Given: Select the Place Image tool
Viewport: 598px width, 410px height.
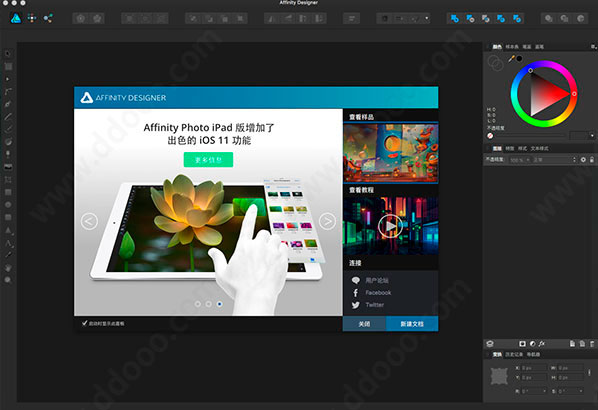Looking at the screenshot, I should pos(8,167).
